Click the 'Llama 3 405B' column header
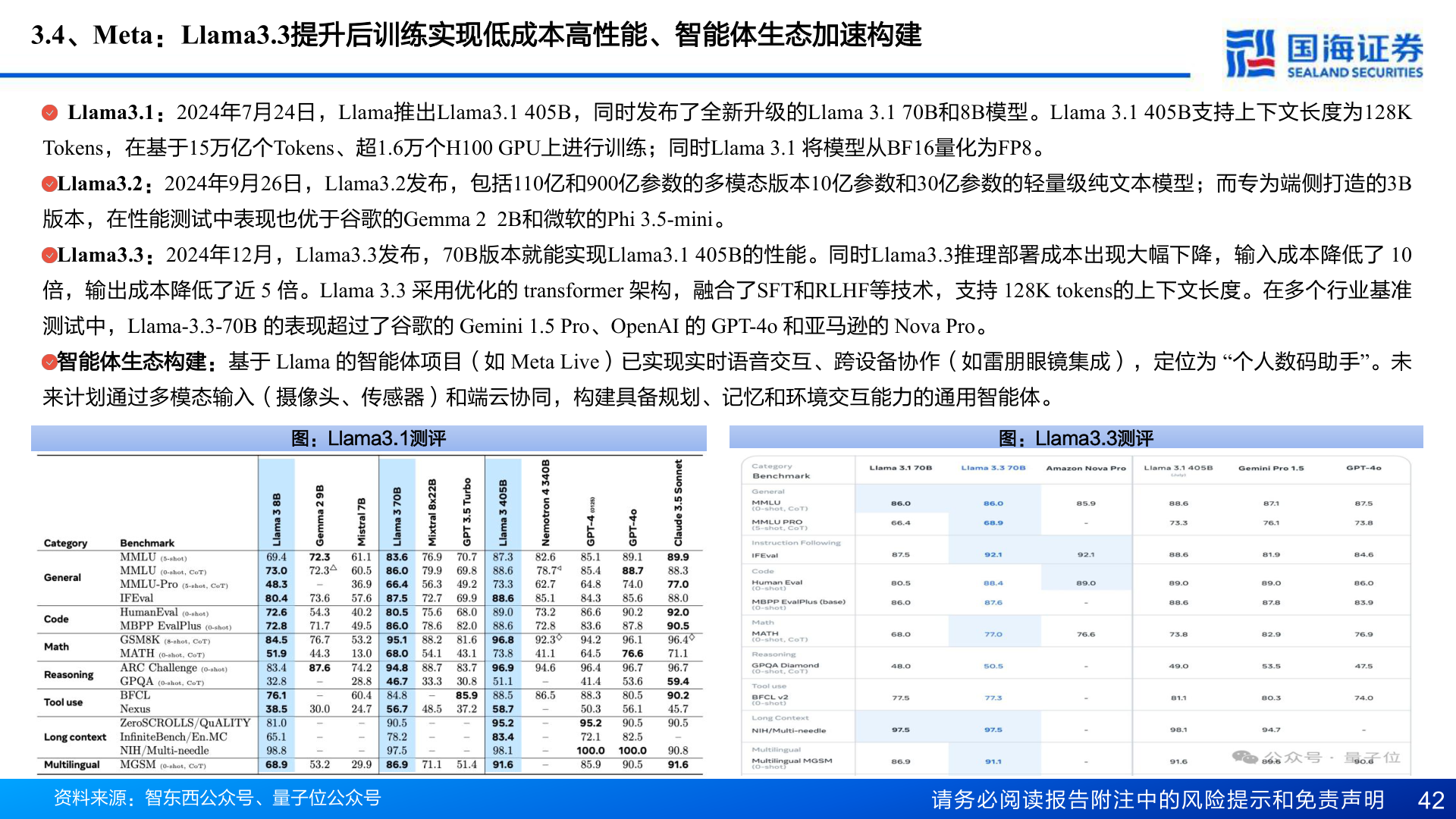The width and height of the screenshot is (1456, 819). pos(503,513)
